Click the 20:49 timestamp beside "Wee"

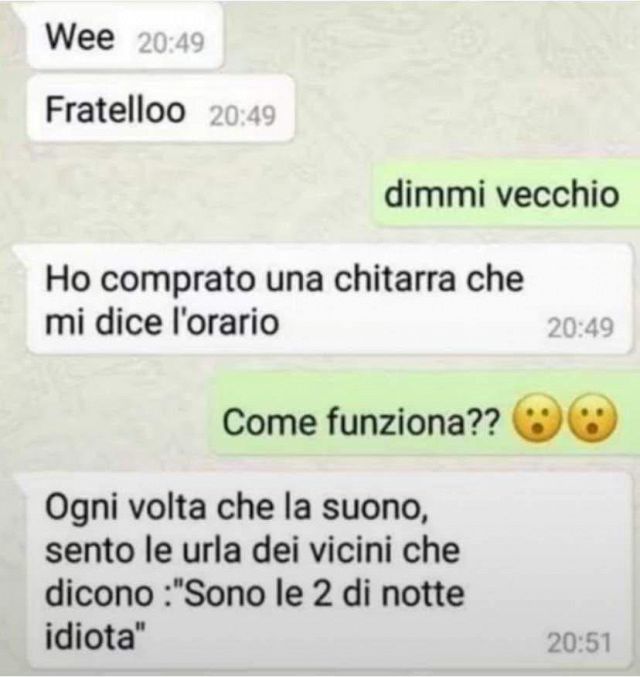click(171, 43)
